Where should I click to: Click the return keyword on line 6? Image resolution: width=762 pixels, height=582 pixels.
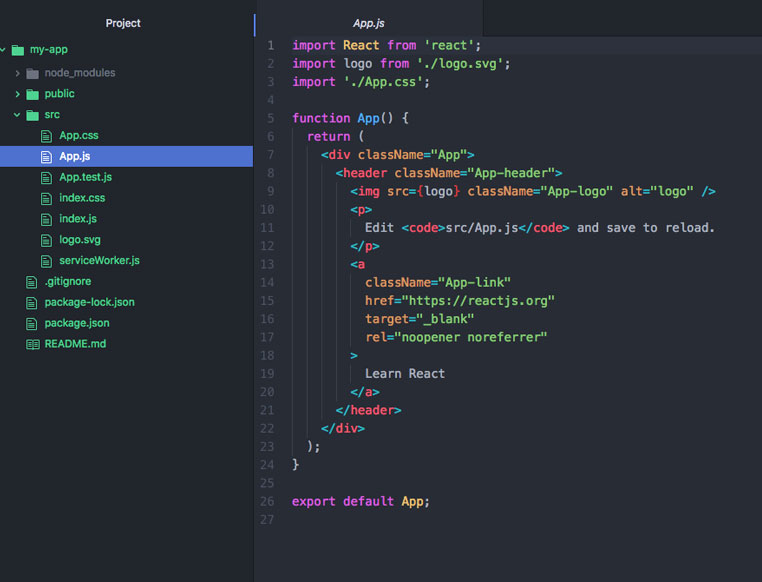[x=329, y=137]
